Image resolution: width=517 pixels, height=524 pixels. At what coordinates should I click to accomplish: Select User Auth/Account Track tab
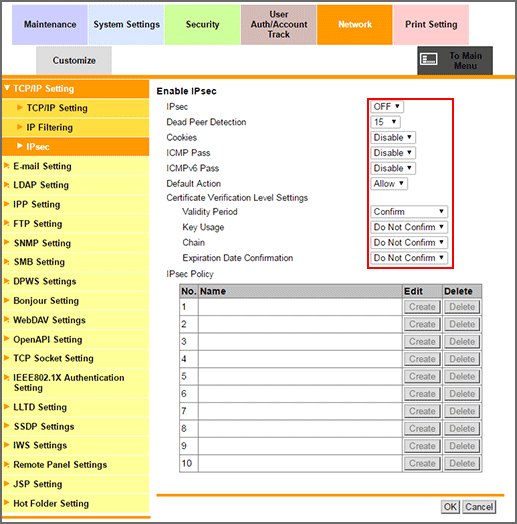coord(279,25)
